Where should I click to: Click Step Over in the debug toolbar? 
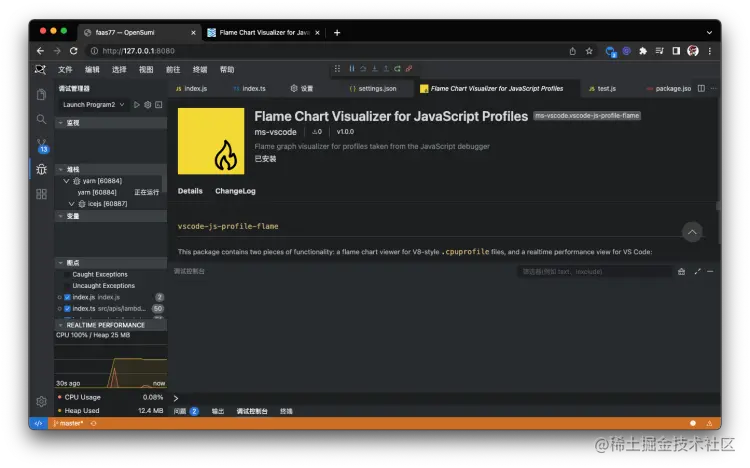pyautogui.click(x=363, y=68)
